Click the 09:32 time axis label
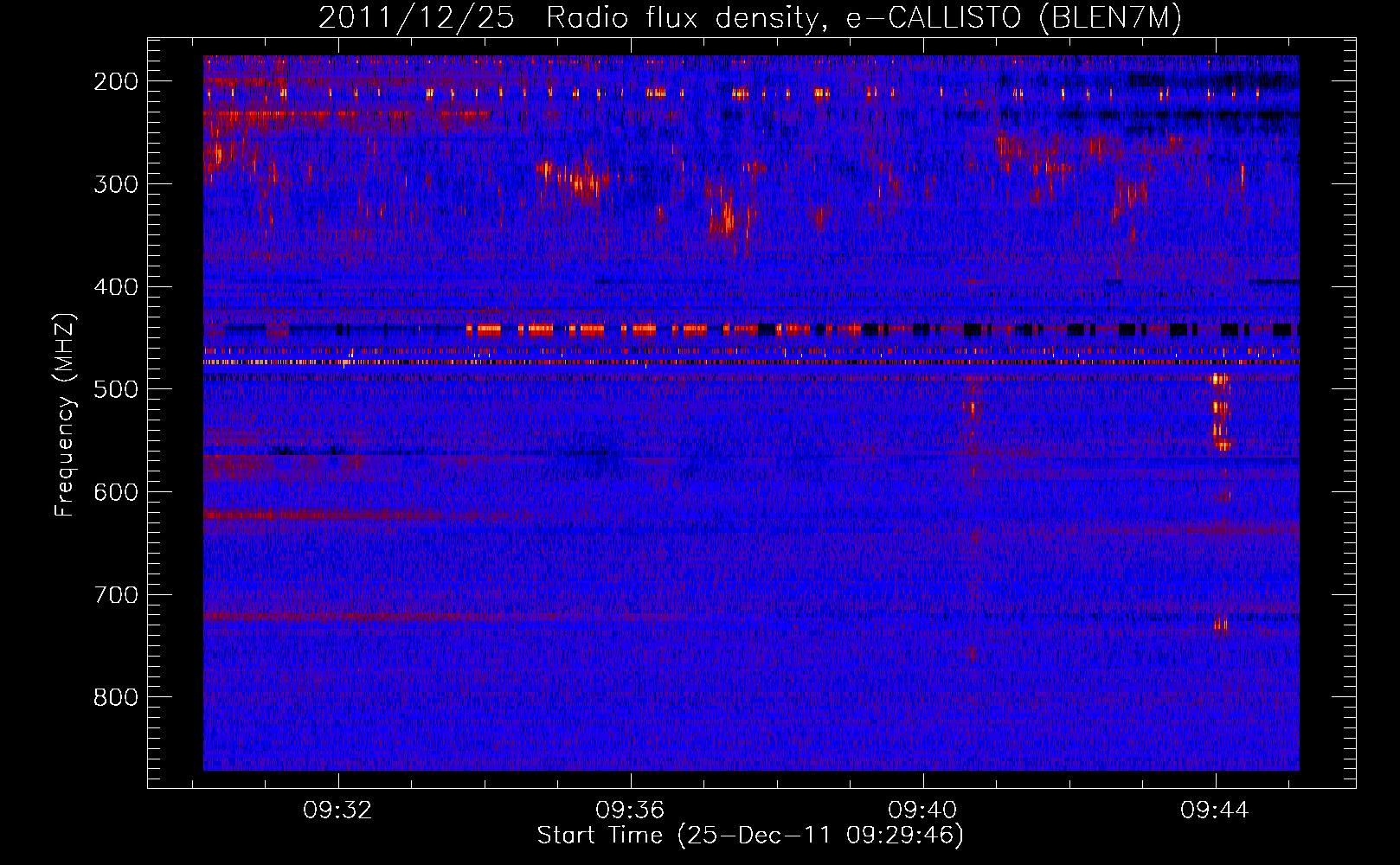Viewport: 1400px width, 865px height. coord(337,811)
